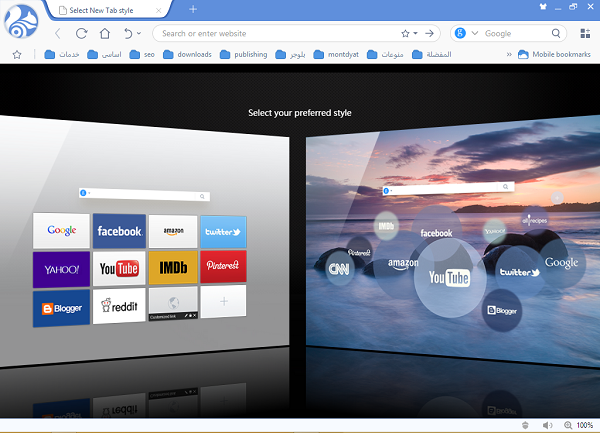Open the publishing bookmark folder

point(244,55)
